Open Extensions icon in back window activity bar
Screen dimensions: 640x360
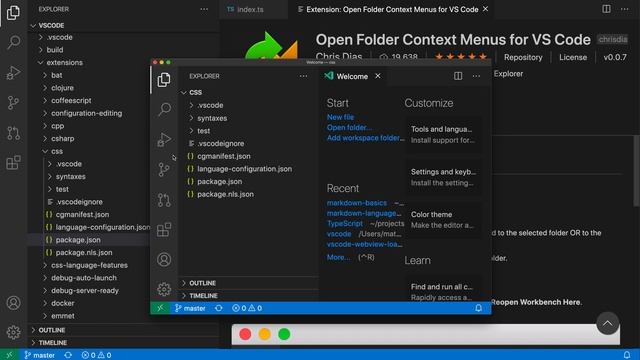click(x=13, y=162)
